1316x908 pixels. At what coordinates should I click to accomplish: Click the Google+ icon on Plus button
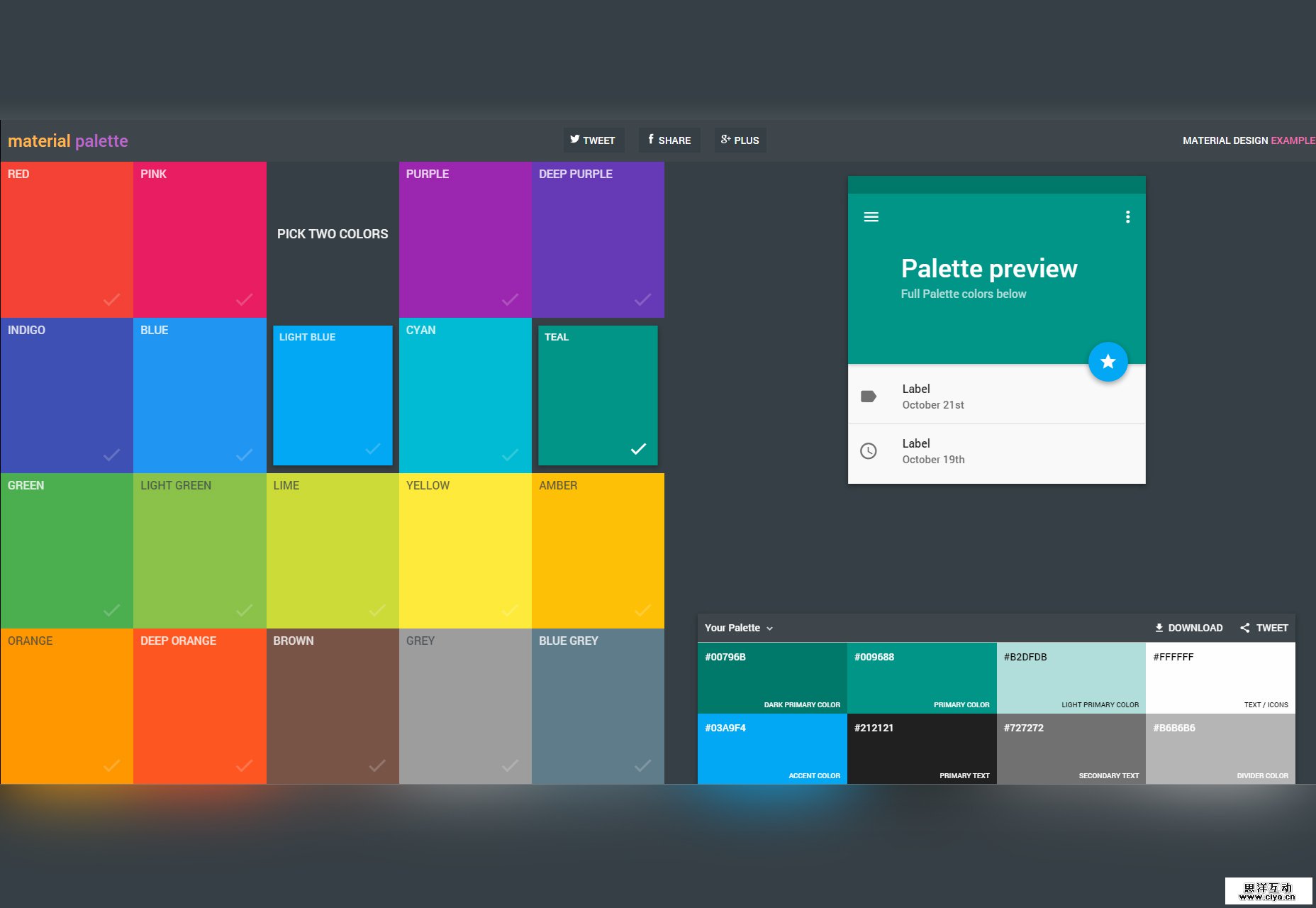725,140
